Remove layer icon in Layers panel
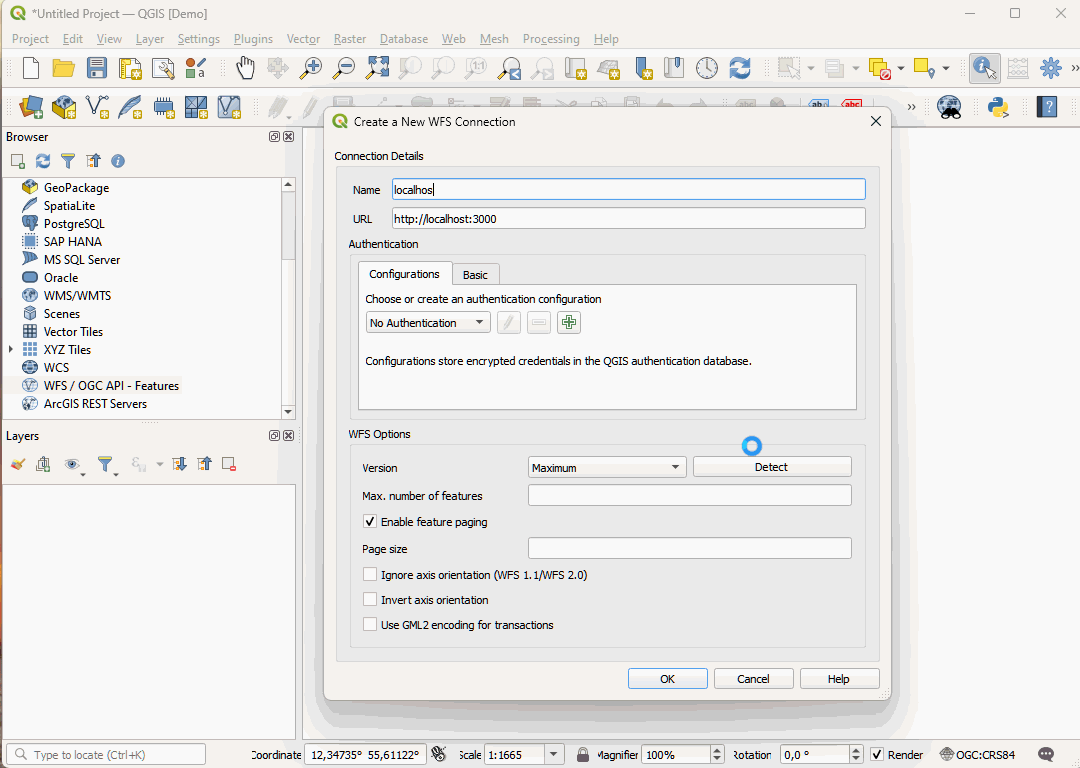 229,464
